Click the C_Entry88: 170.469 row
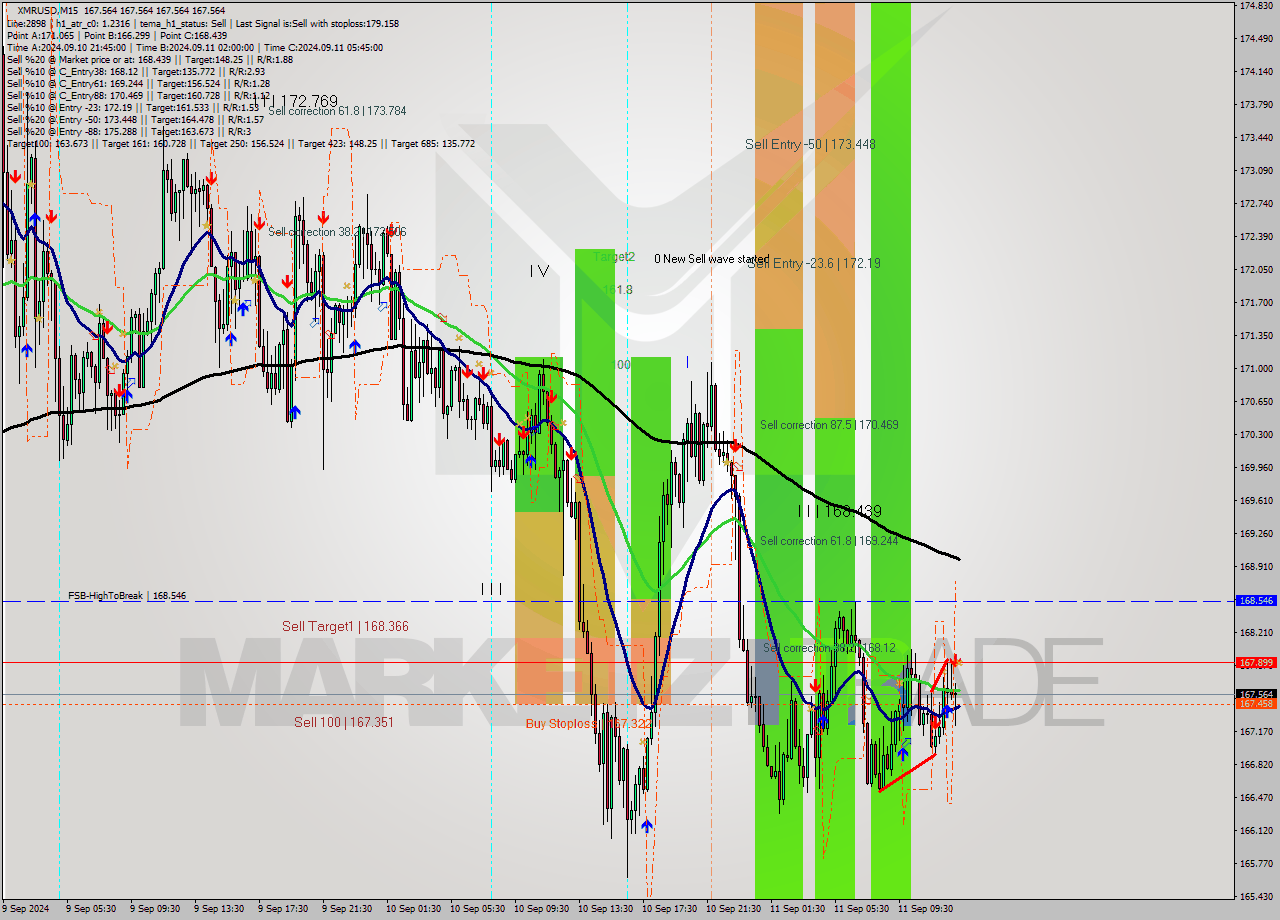 139,95
